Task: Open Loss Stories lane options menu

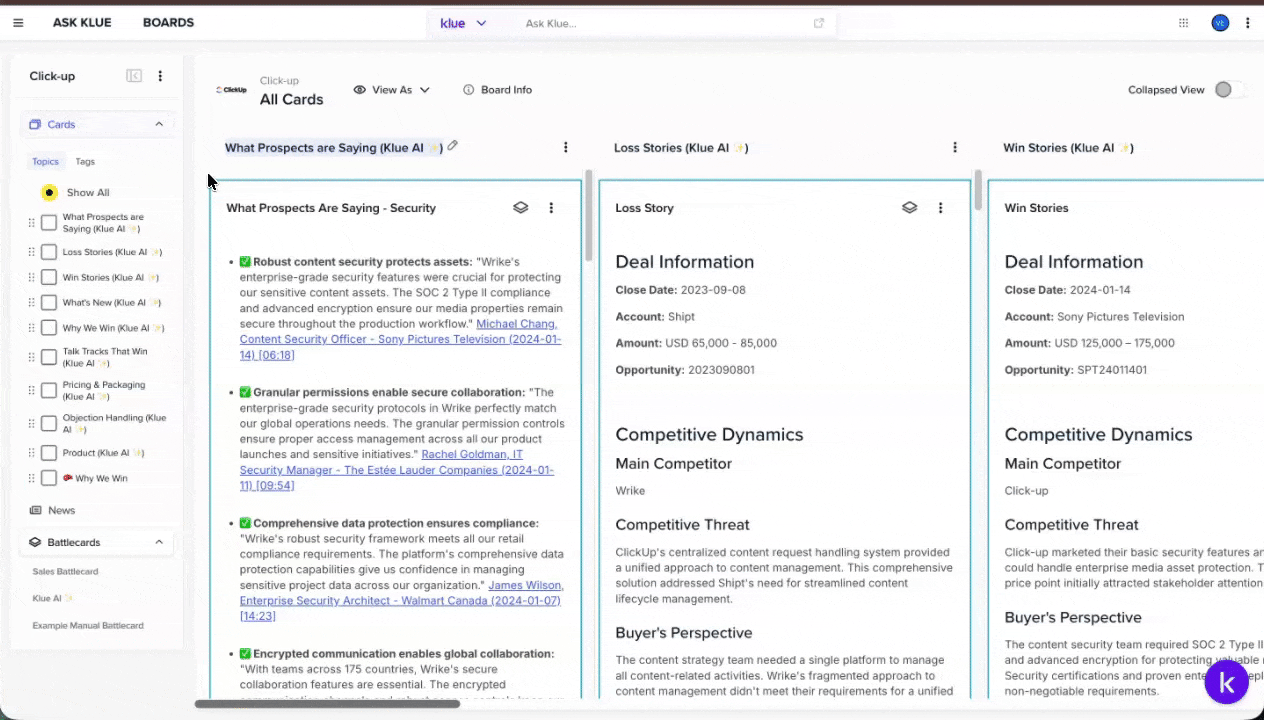Action: pyautogui.click(x=955, y=147)
